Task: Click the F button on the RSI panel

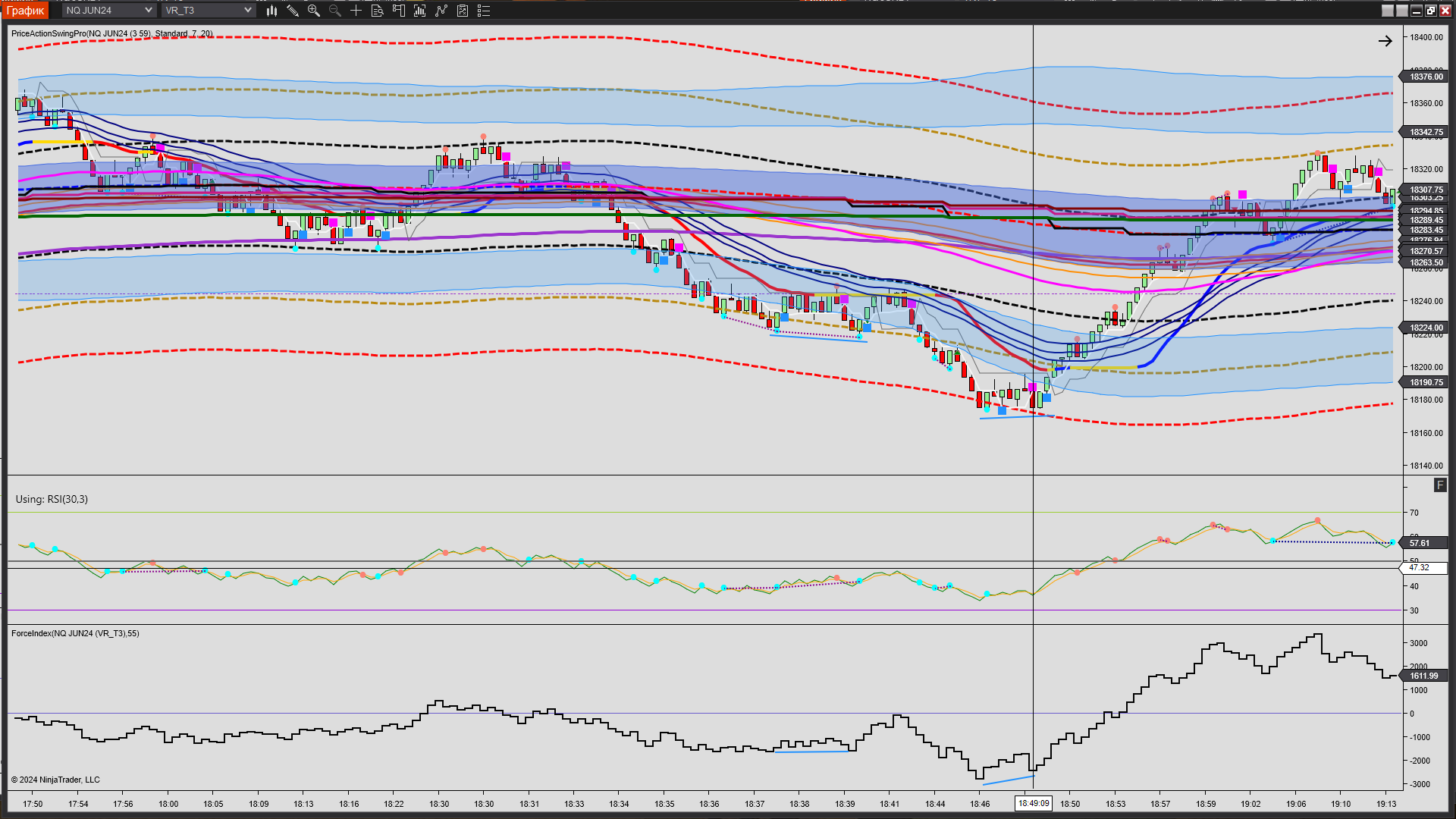Action: coord(1440,485)
